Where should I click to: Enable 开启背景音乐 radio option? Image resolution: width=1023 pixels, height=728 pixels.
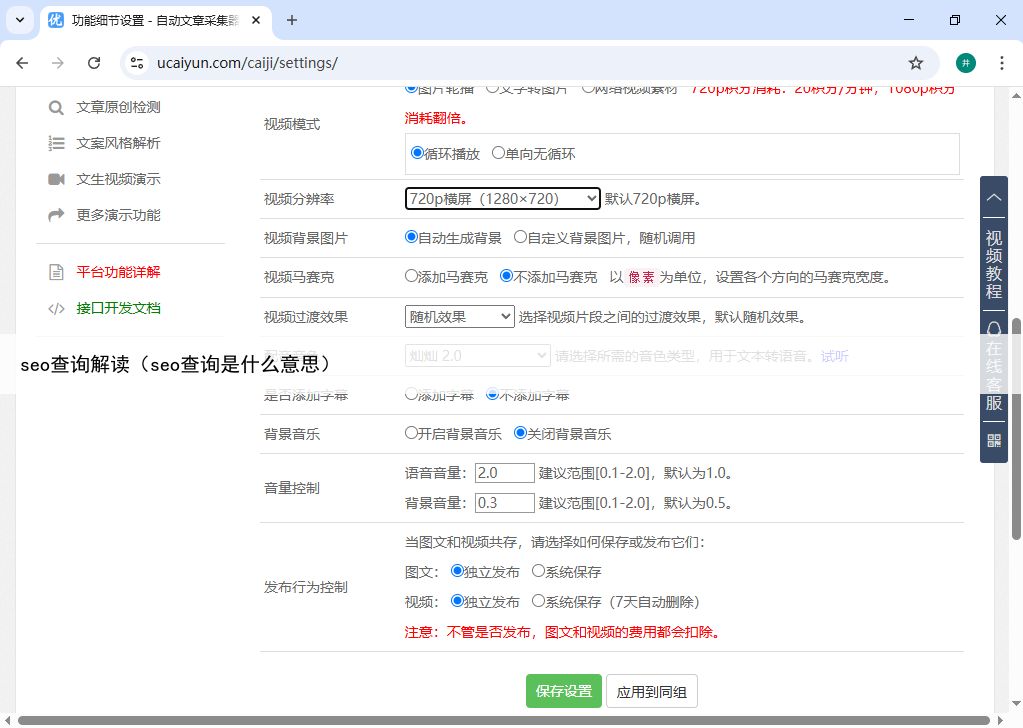click(x=411, y=434)
